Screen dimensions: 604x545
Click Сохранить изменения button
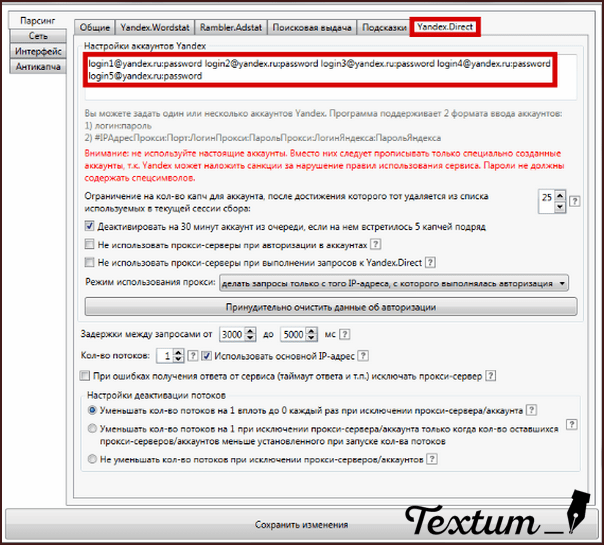coord(302,525)
